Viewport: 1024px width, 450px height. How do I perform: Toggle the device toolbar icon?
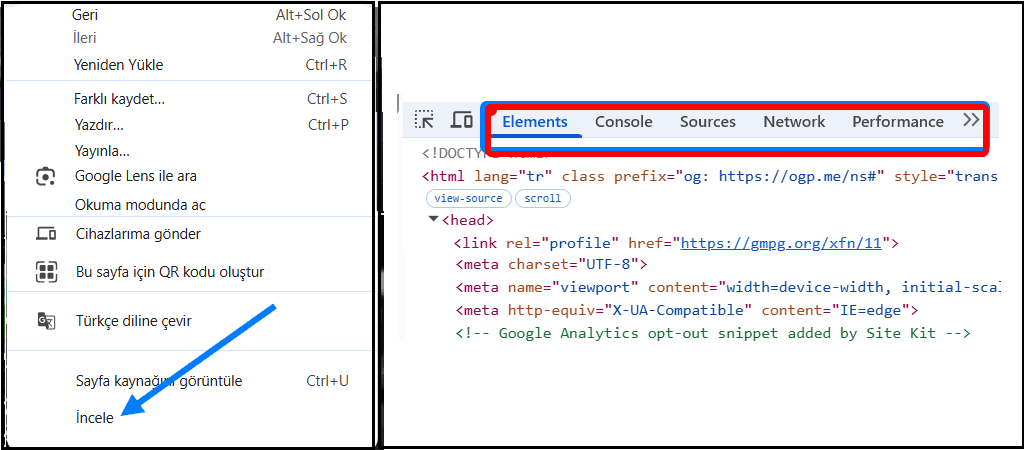pyautogui.click(x=462, y=120)
